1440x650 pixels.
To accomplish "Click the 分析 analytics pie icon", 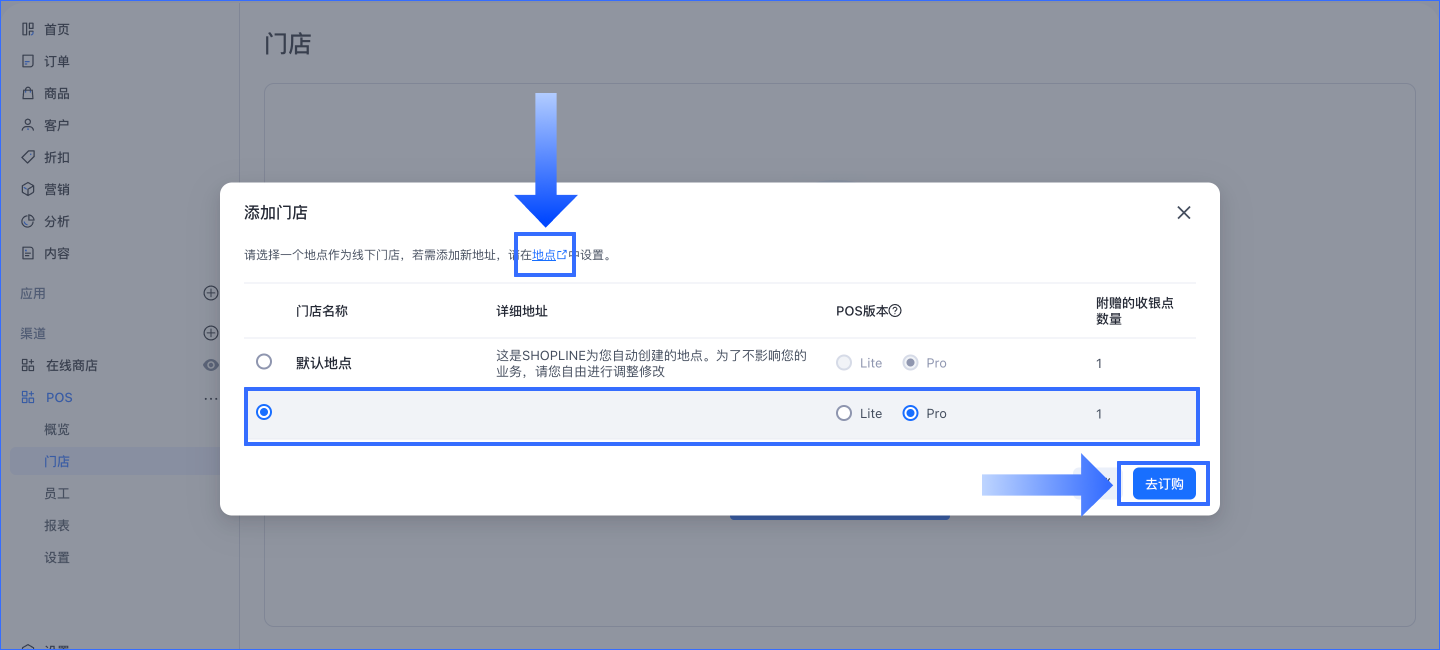I will pos(28,221).
